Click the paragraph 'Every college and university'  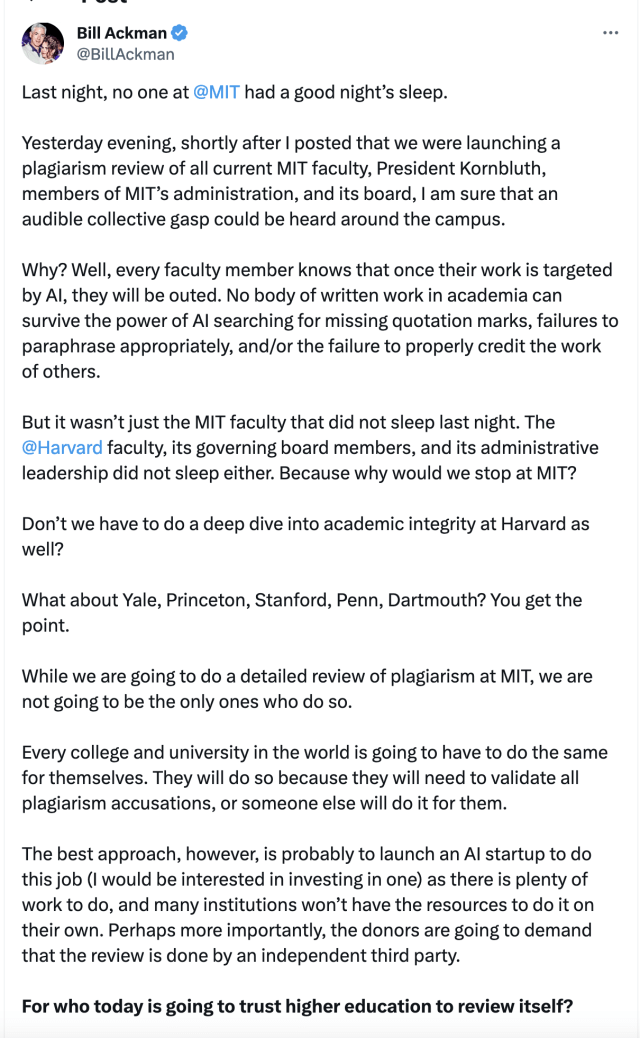tap(314, 778)
